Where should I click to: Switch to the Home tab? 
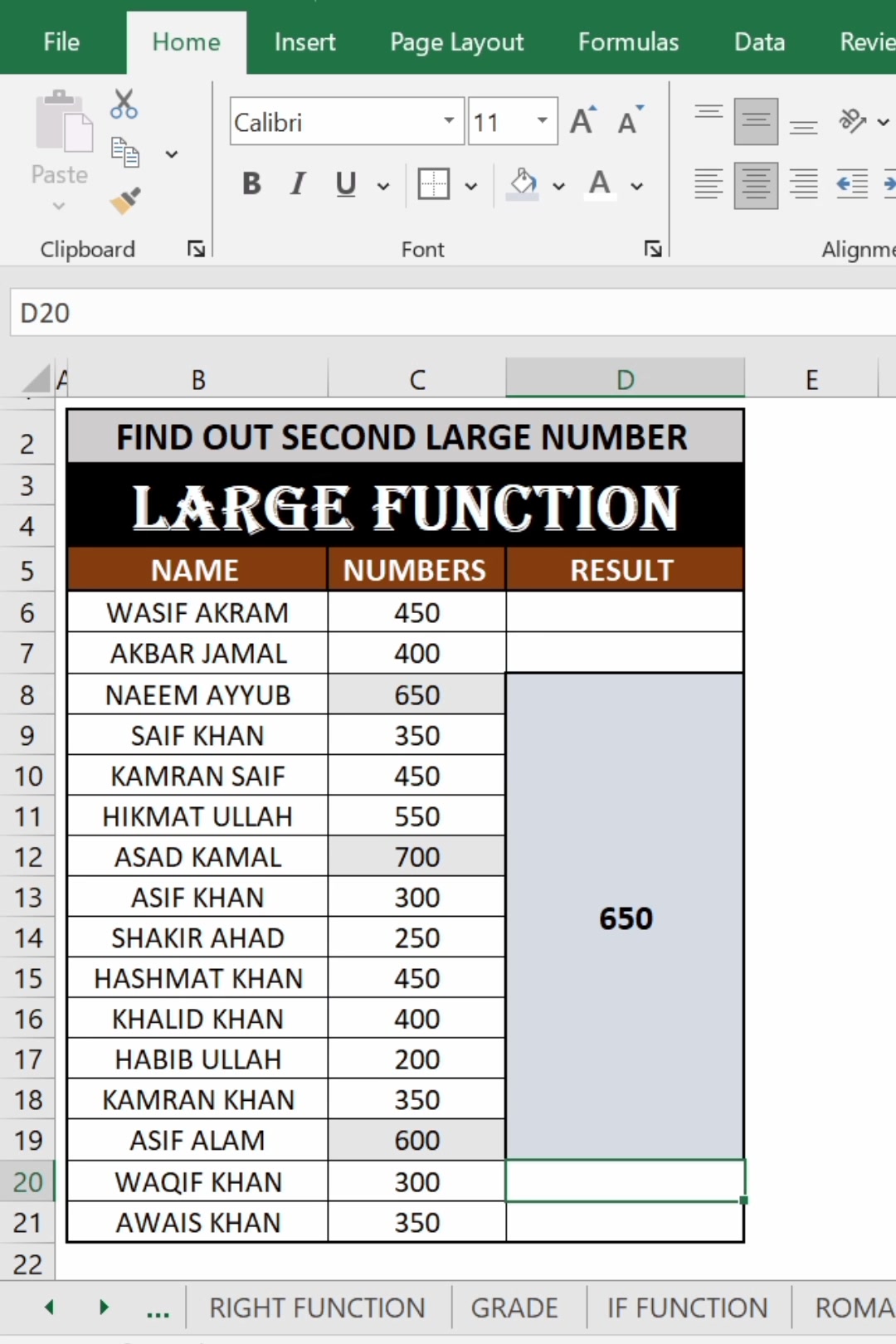[x=187, y=42]
